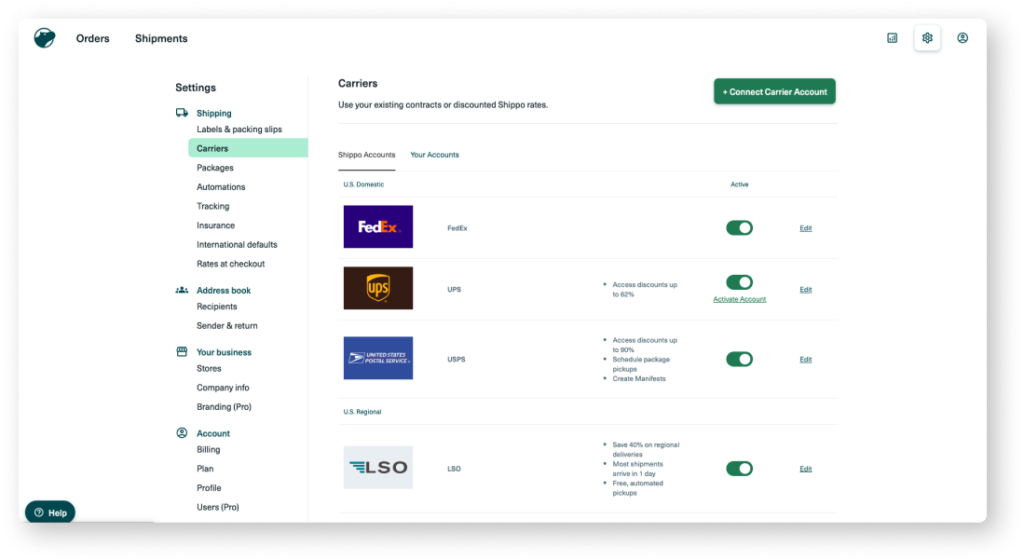The height and width of the screenshot is (560, 1024).
Task: Open the settings gear icon
Action: [x=927, y=38]
